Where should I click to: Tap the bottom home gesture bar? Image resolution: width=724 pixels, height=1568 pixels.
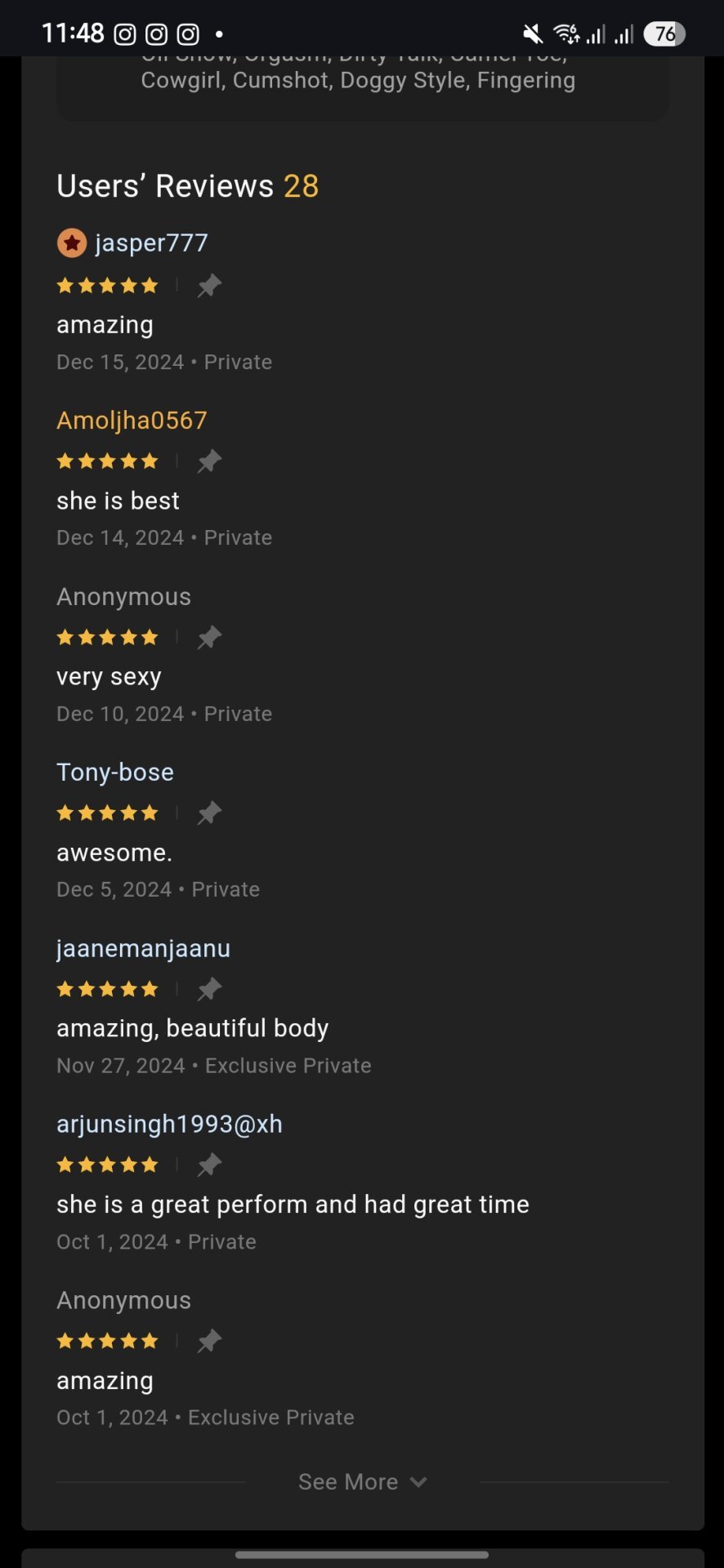coord(362,1554)
